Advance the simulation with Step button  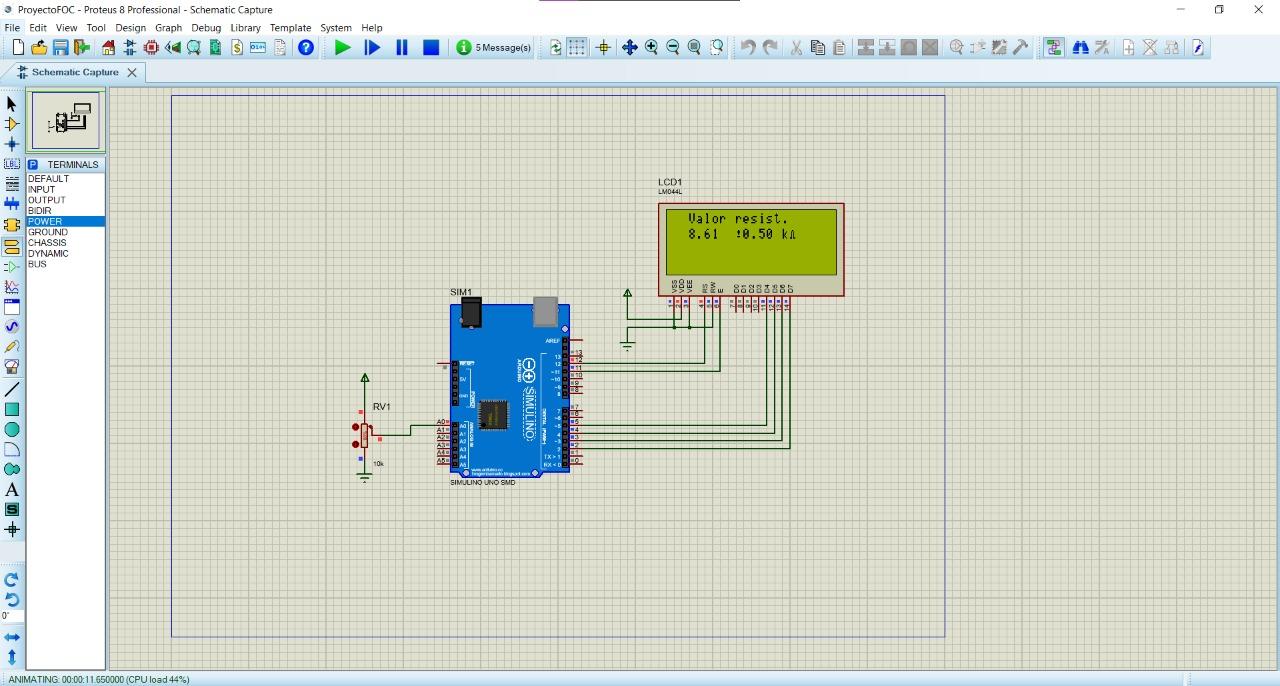[x=372, y=47]
